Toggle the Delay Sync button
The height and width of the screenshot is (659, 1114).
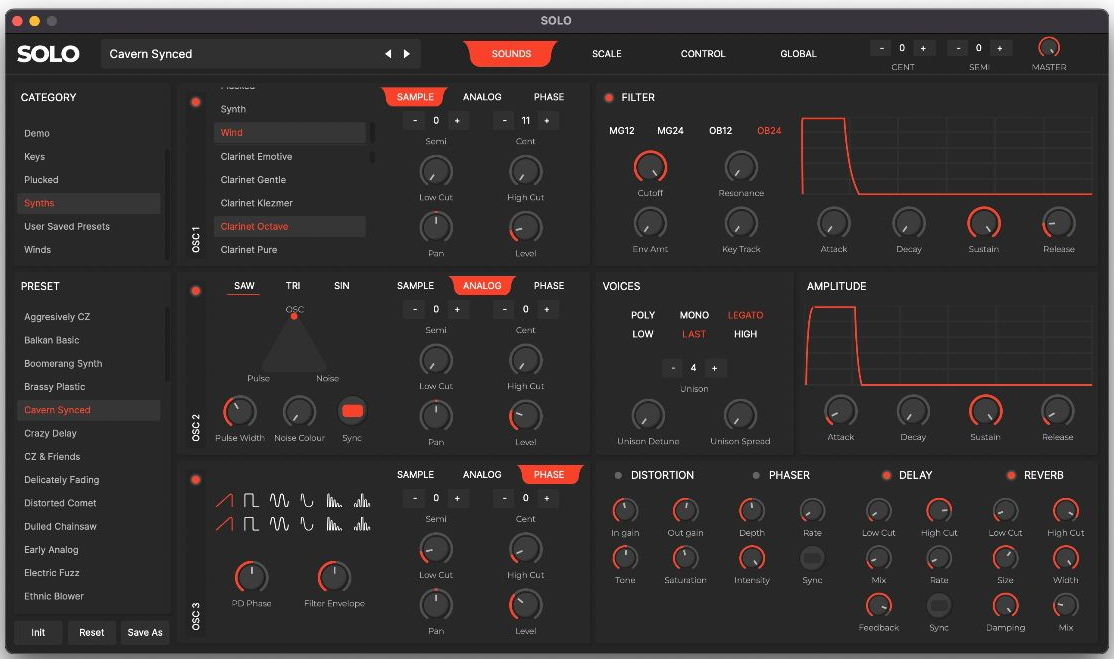[939, 605]
